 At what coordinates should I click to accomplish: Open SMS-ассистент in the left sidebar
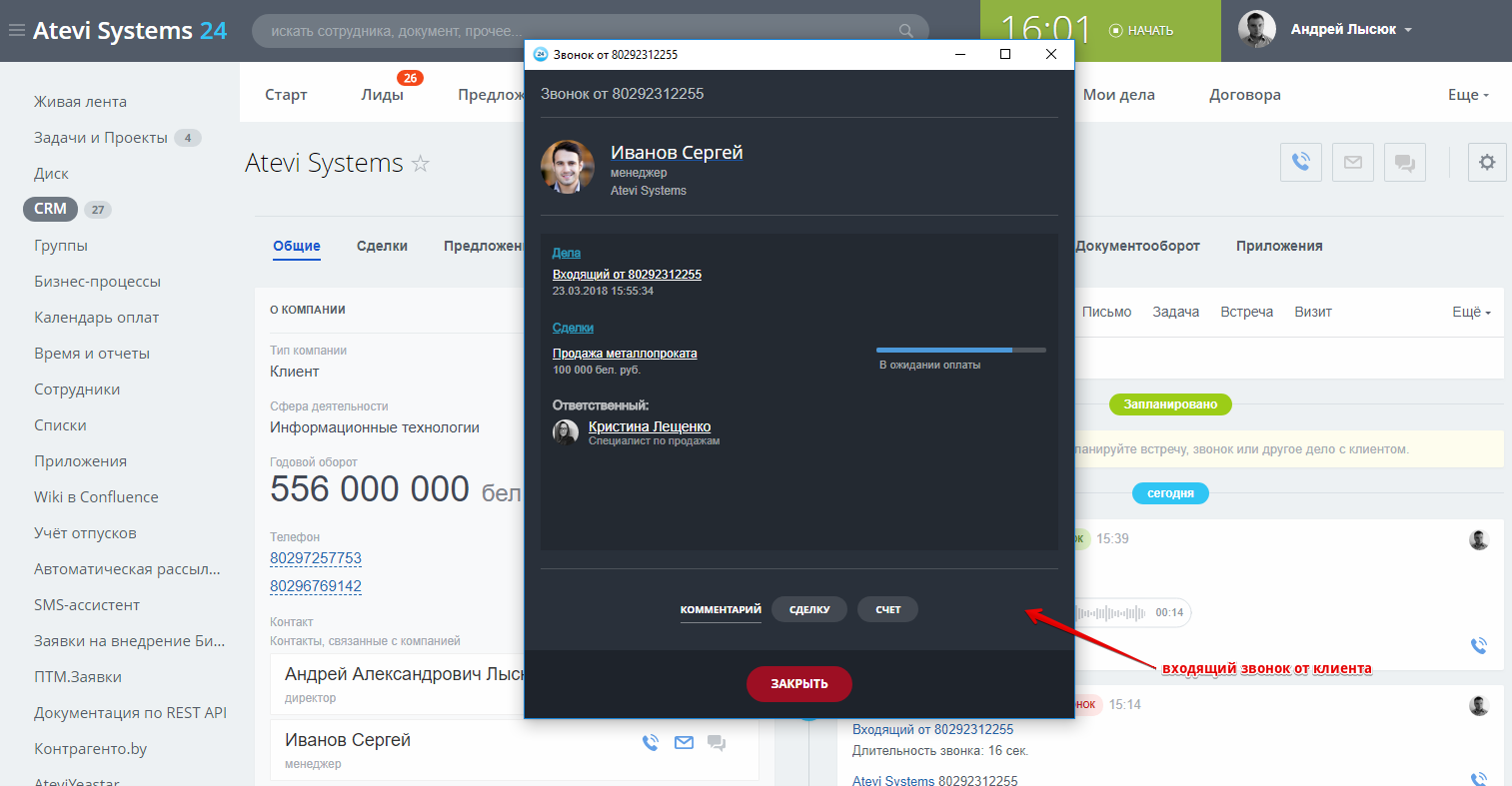point(87,605)
